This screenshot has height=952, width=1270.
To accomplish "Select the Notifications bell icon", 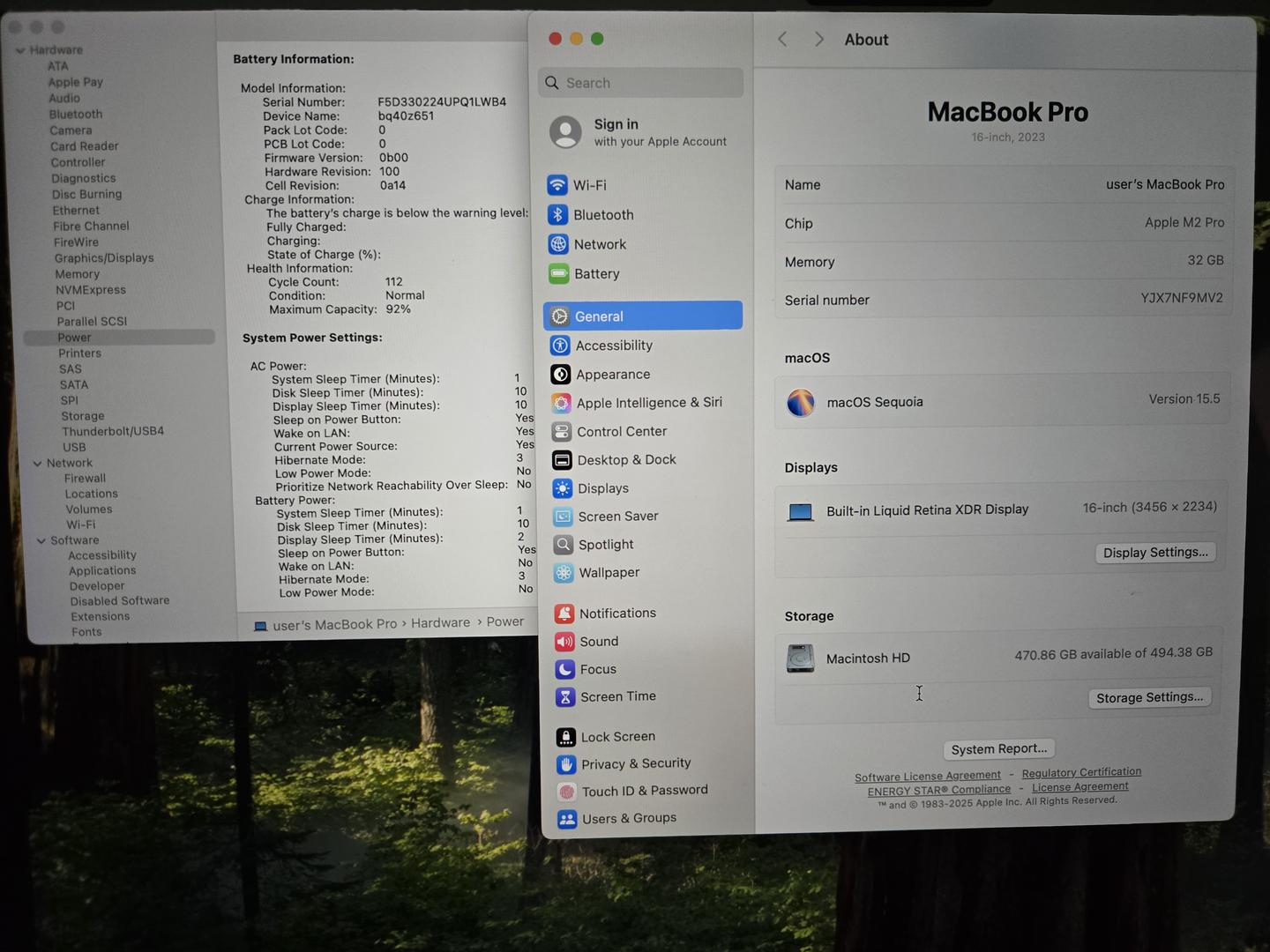I will coord(564,614).
